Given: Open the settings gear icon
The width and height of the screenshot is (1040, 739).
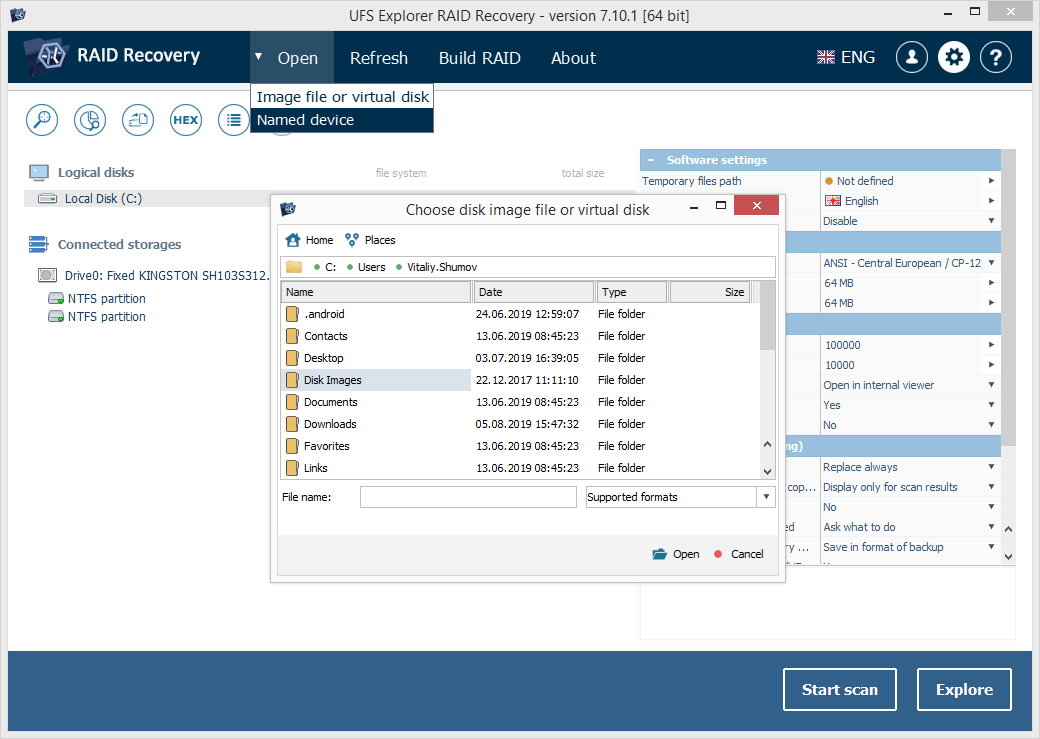Looking at the screenshot, I should pos(954,58).
